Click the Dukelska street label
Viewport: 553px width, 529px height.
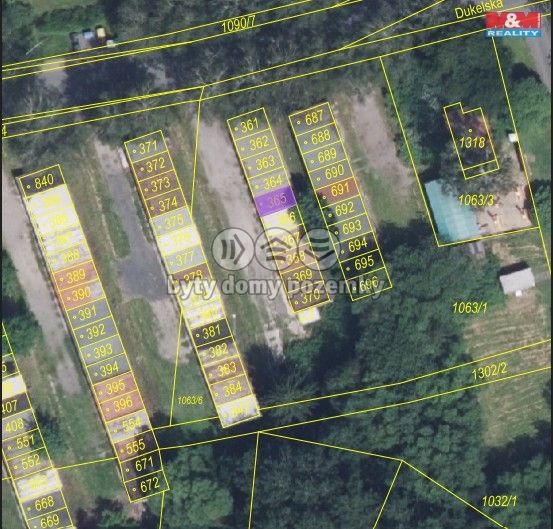479,9
